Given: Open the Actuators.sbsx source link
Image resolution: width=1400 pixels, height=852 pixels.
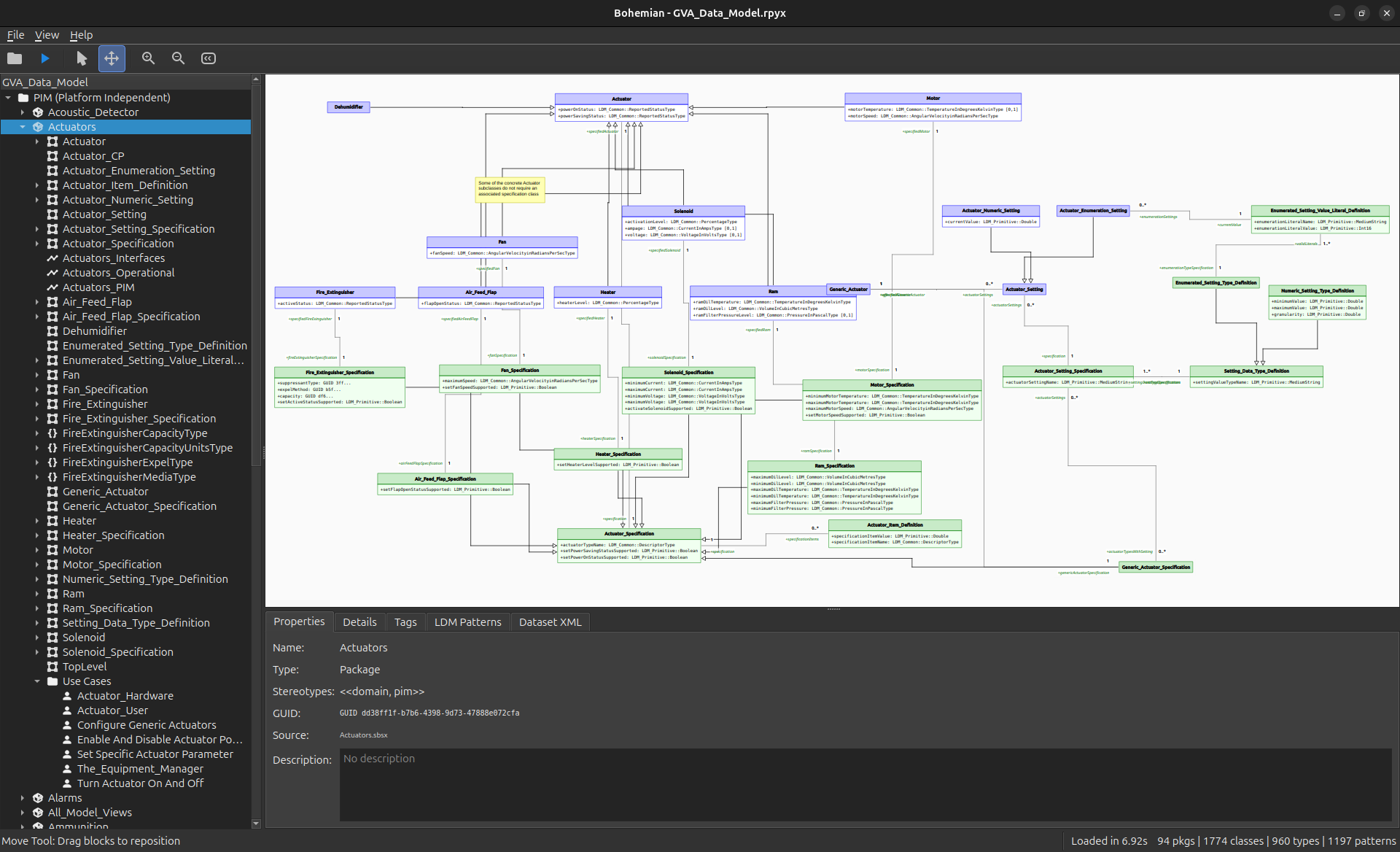Looking at the screenshot, I should 362,735.
